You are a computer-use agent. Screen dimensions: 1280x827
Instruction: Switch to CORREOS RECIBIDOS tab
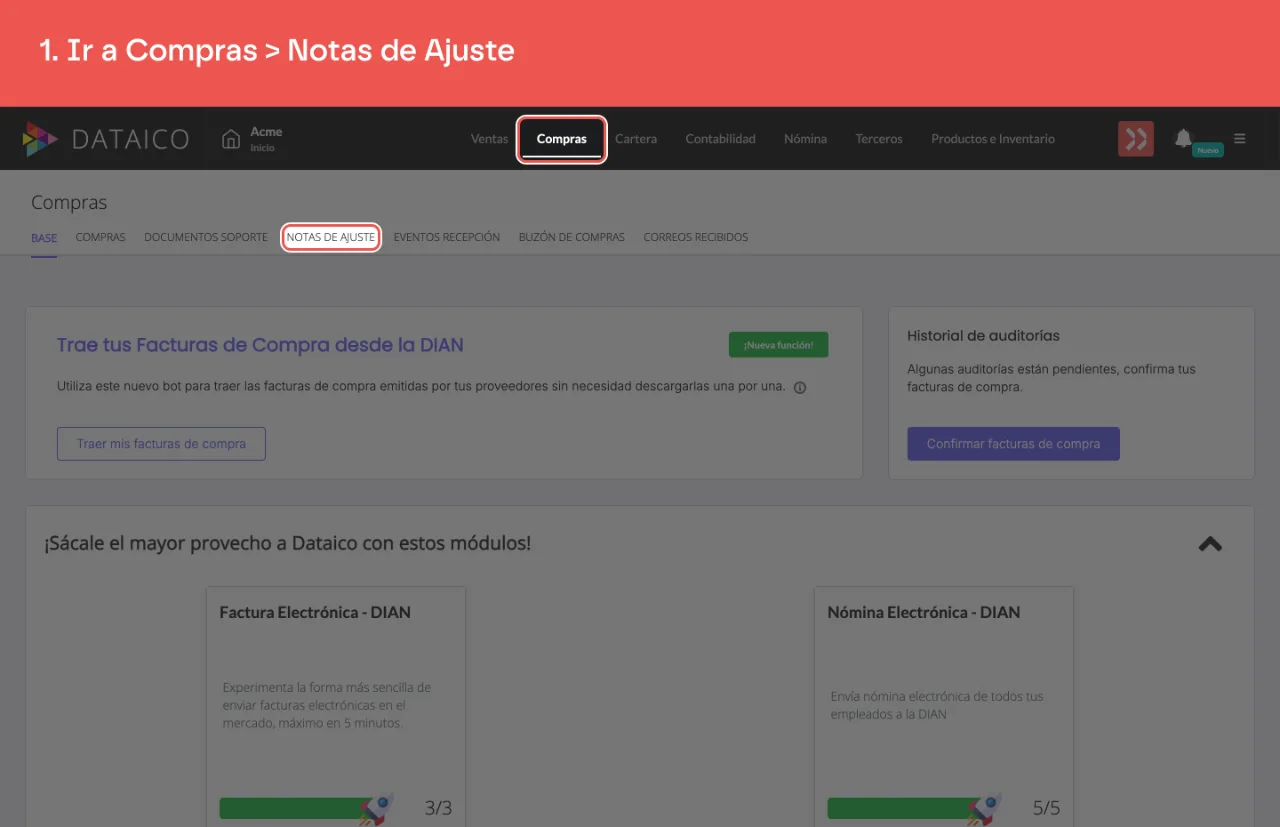tap(696, 238)
